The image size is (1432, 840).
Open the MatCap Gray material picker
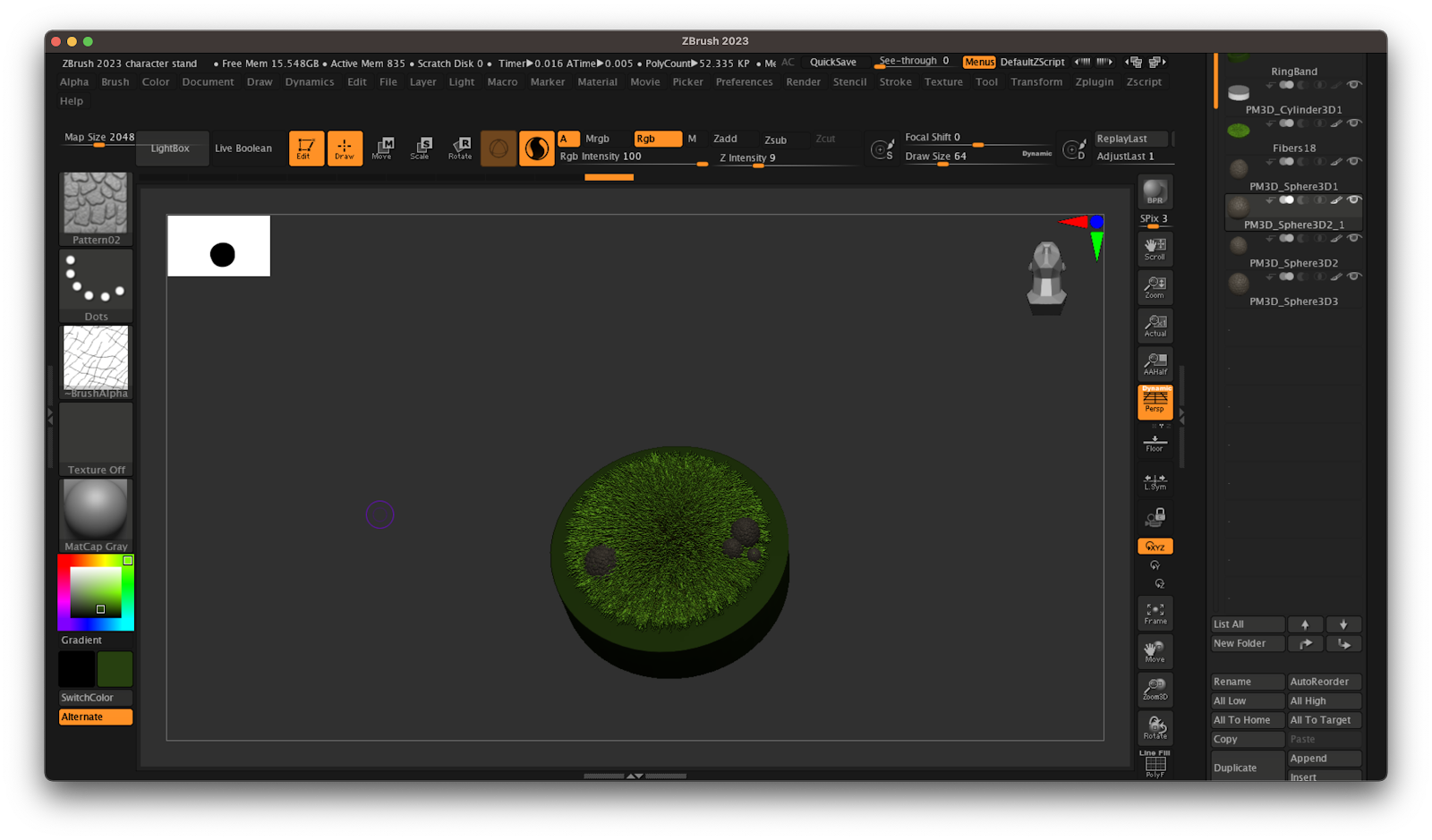point(96,515)
